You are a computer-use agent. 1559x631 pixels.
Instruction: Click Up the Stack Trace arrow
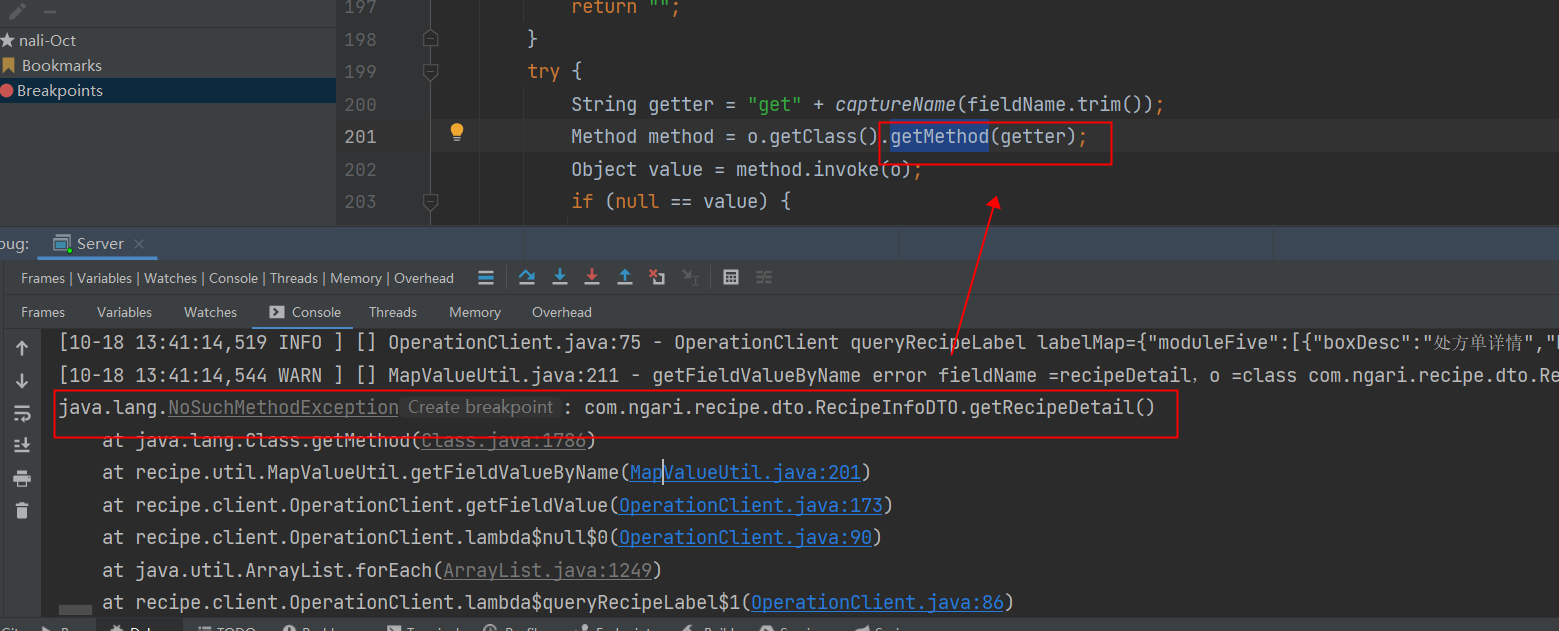coord(22,349)
